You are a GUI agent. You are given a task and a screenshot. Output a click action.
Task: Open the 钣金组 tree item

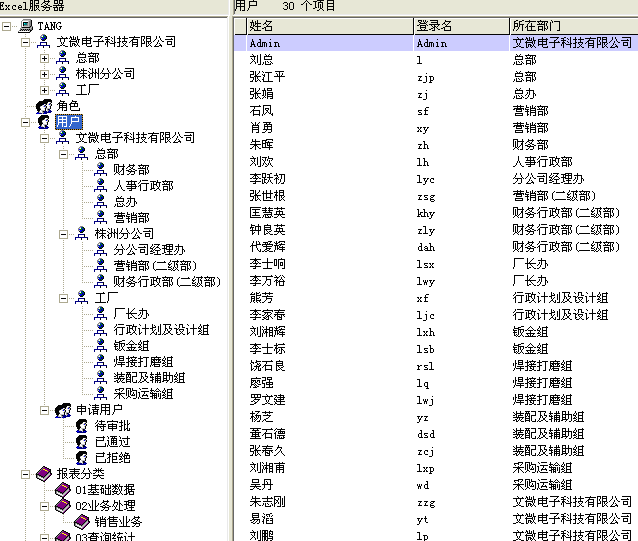[x=130, y=346]
